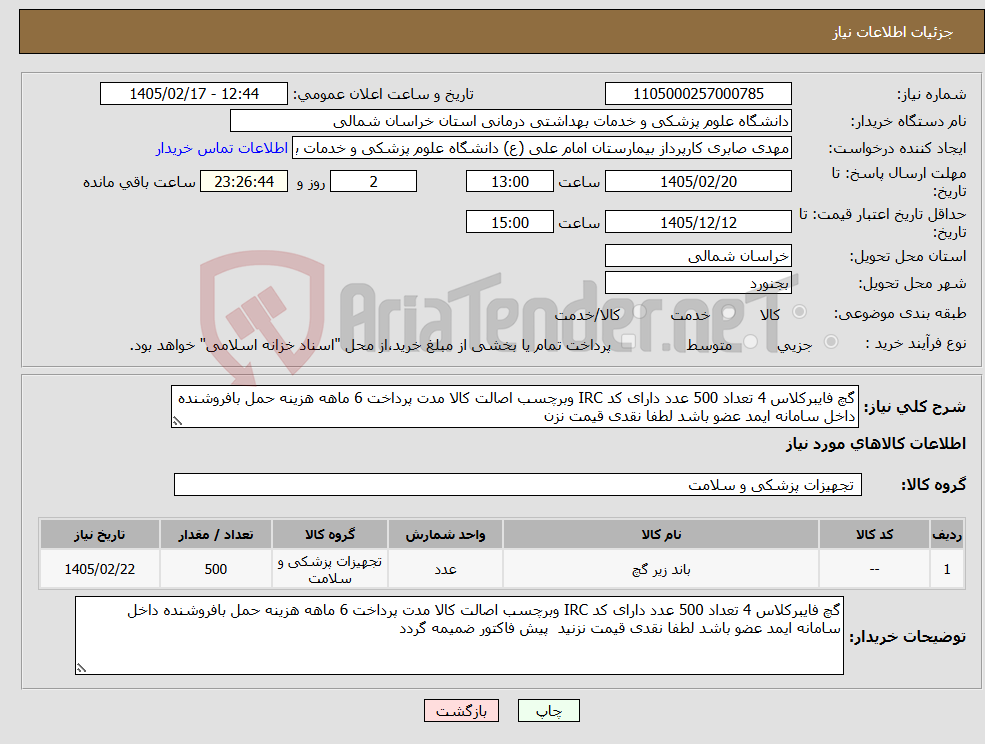
Task: Click the بازگشت (back) button
Action: (461, 711)
